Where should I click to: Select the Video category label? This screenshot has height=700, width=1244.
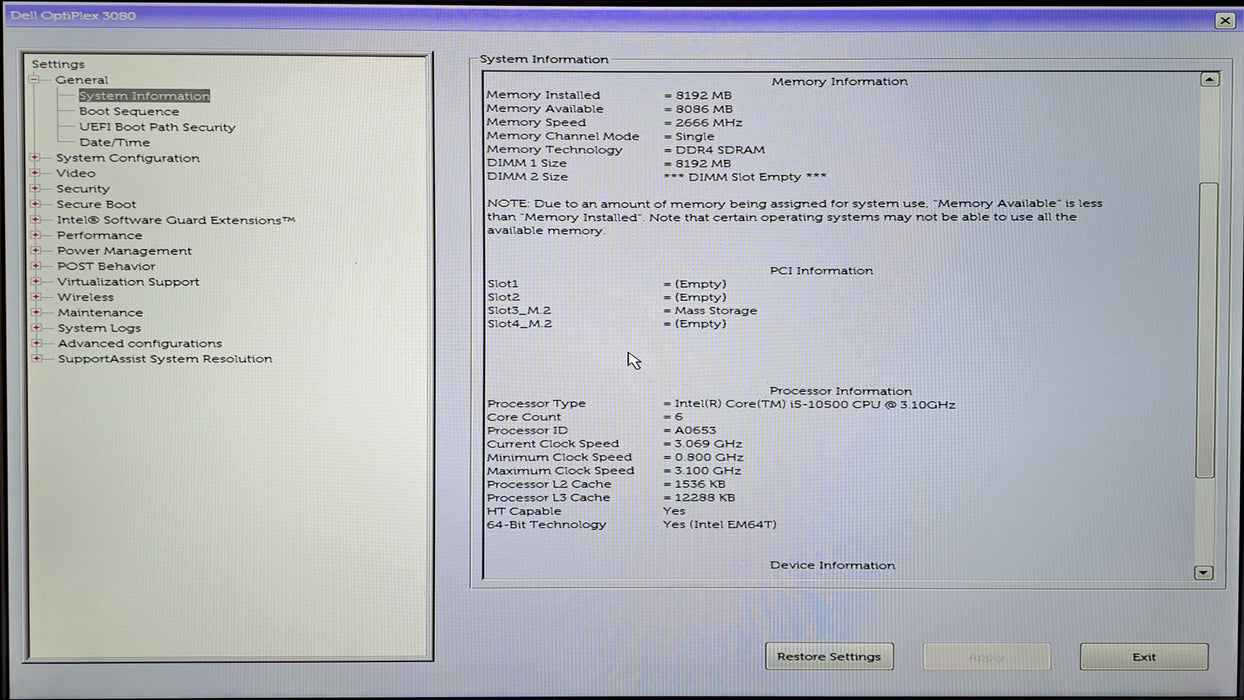coord(76,173)
